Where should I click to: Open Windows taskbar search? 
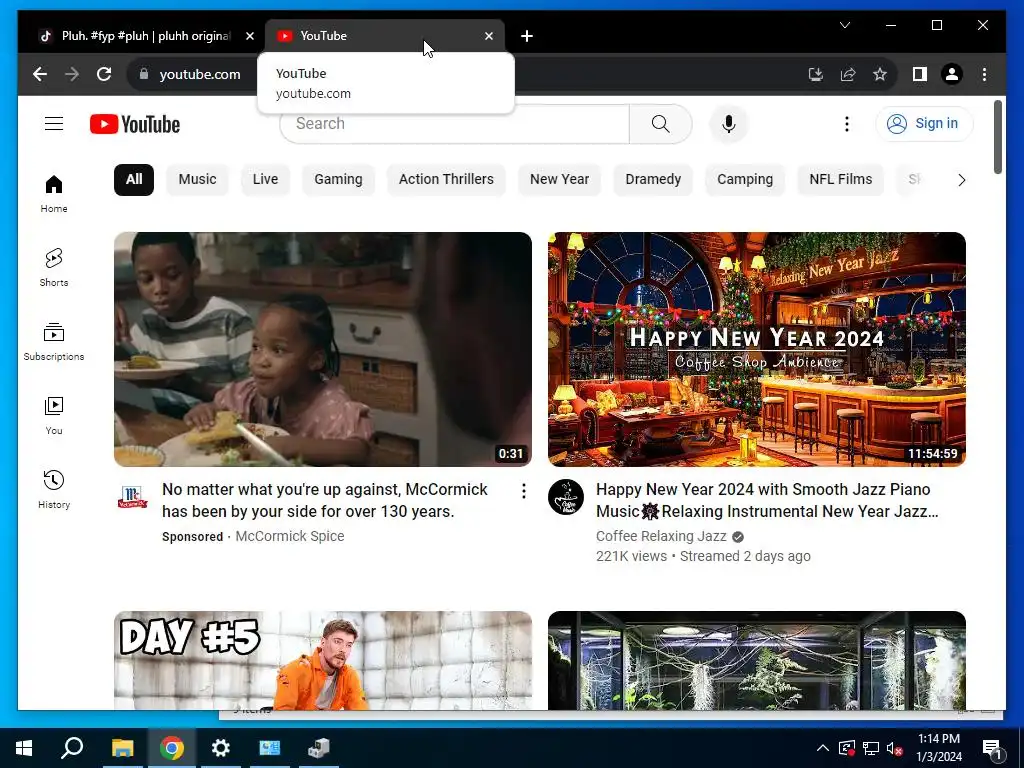click(x=72, y=748)
